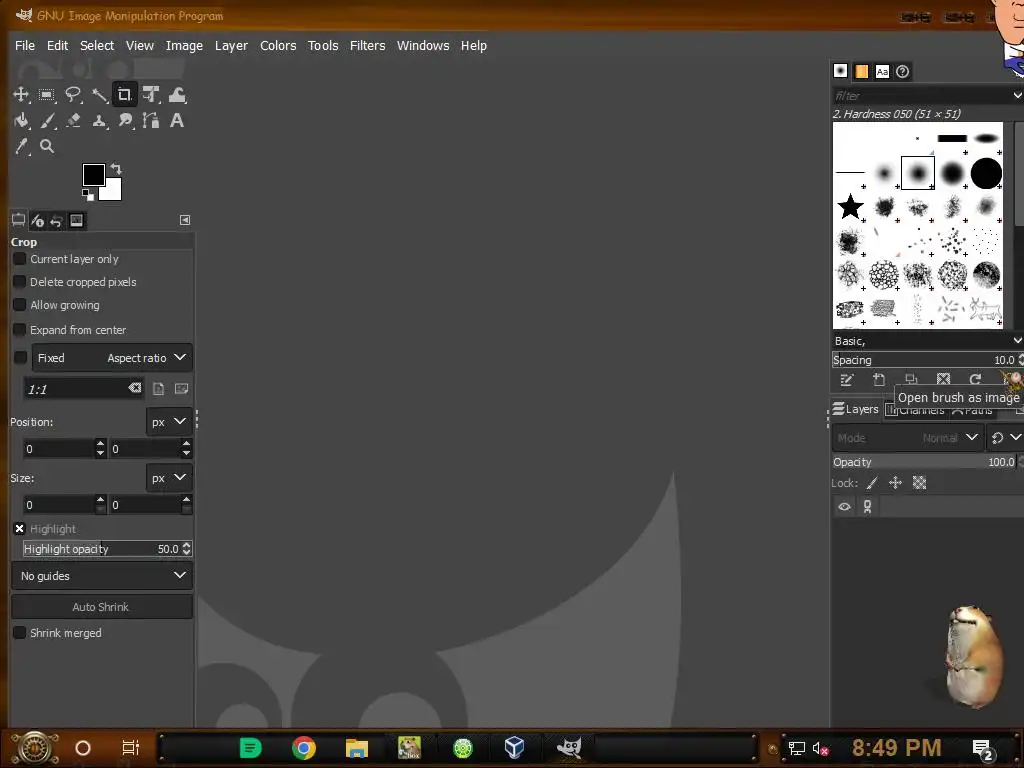Select the Warp Transform tool
The height and width of the screenshot is (768, 1024).
(177, 95)
